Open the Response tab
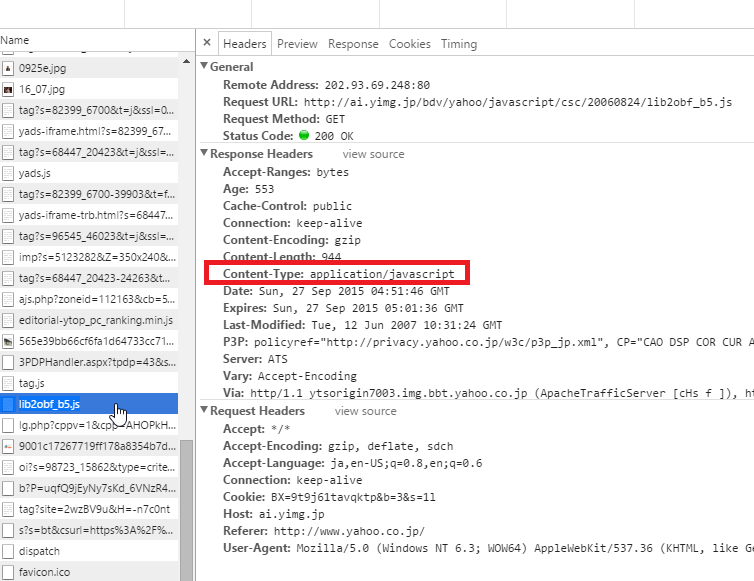 (x=353, y=44)
